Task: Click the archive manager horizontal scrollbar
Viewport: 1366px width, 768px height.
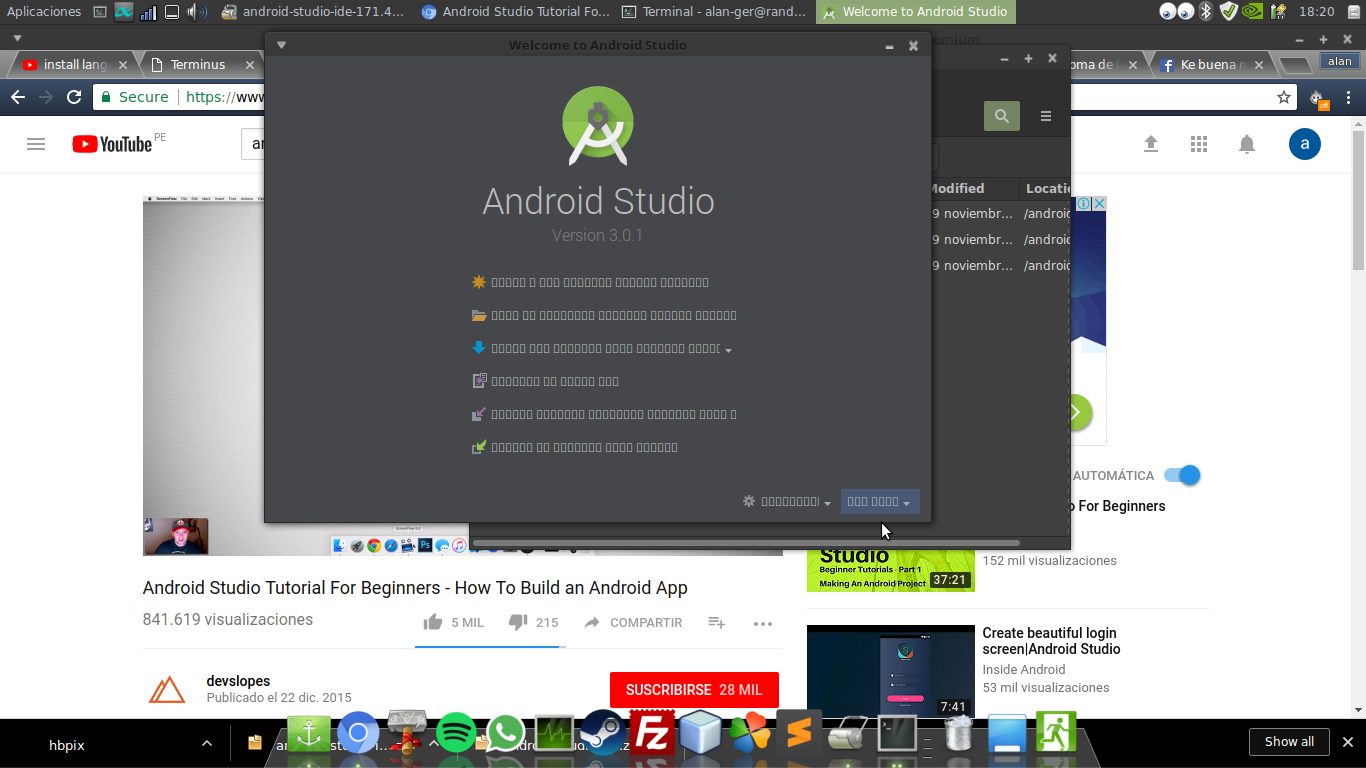Action: click(746, 543)
